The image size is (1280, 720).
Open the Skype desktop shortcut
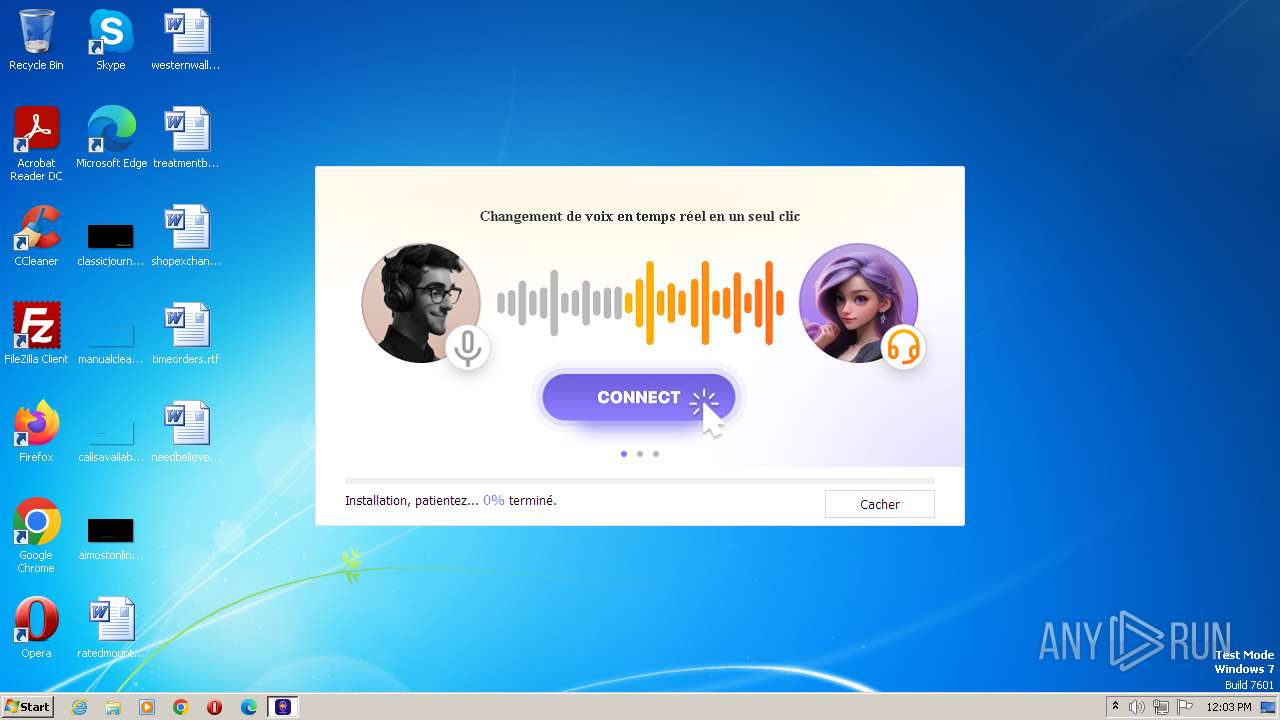point(110,40)
